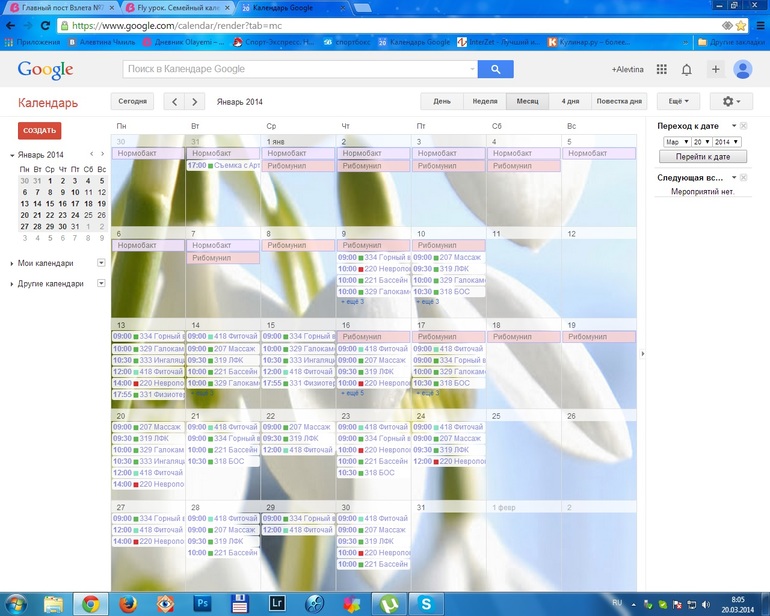Open the settings gear menu

click(730, 101)
